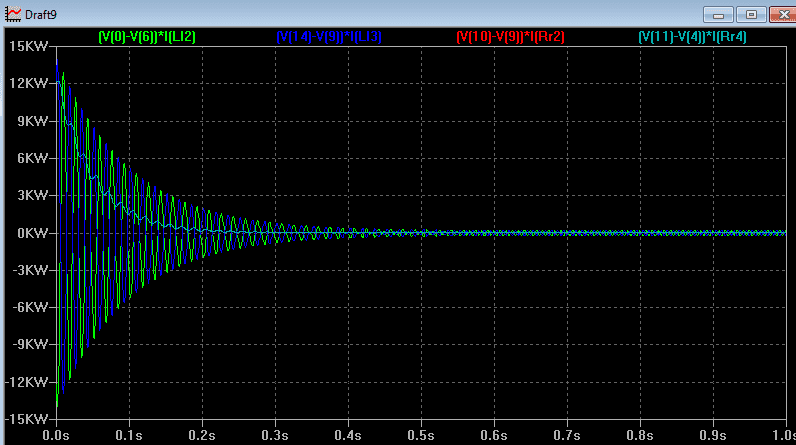796x445 pixels.
Task: Click the 15KW vertical axis label
Action: (x=29, y=46)
